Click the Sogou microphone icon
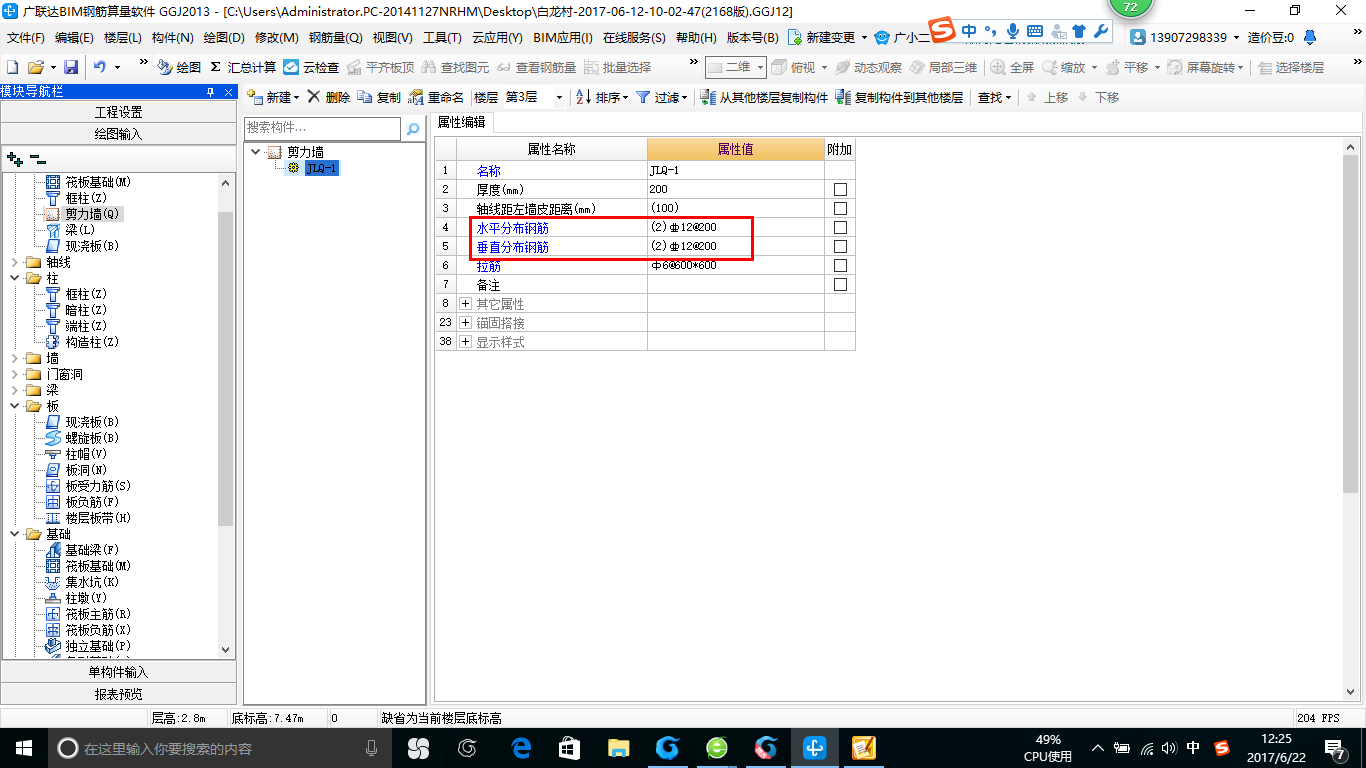 (1013, 31)
